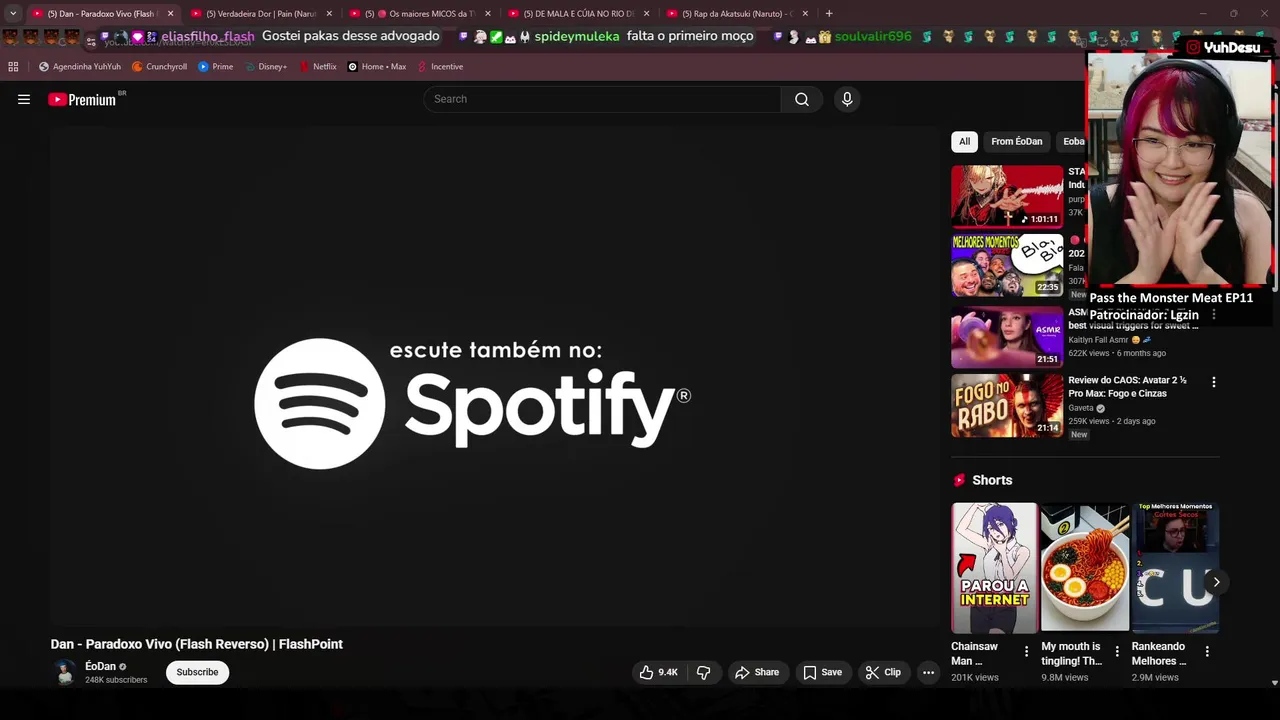Expand the tab search dropdown arrow
Viewport: 1280px width, 720px height.
click(x=13, y=14)
